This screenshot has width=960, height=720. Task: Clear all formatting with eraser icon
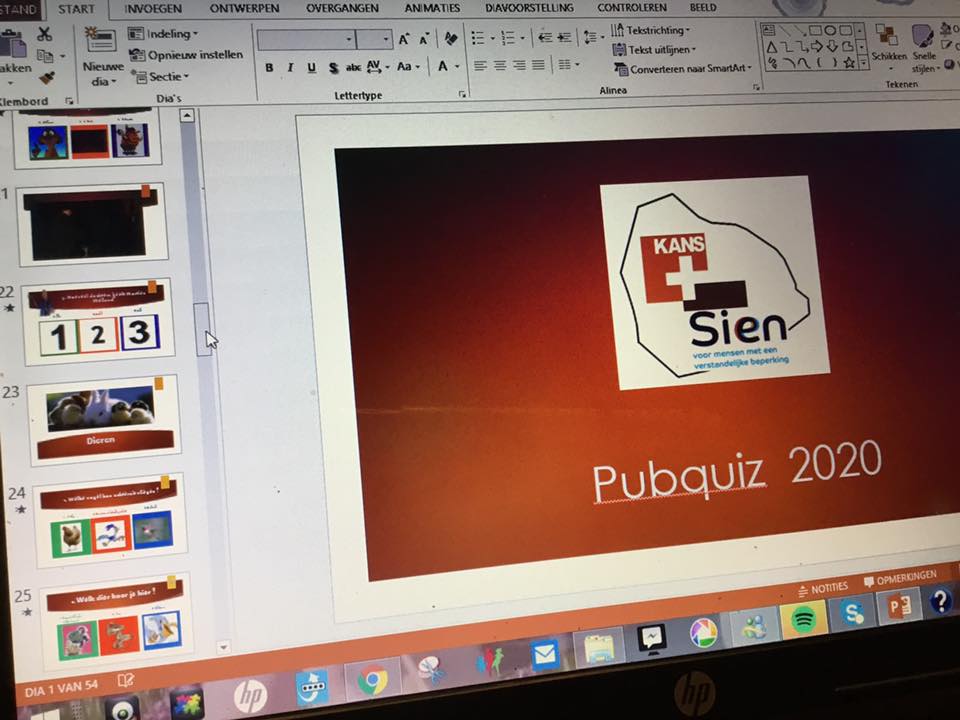point(451,39)
